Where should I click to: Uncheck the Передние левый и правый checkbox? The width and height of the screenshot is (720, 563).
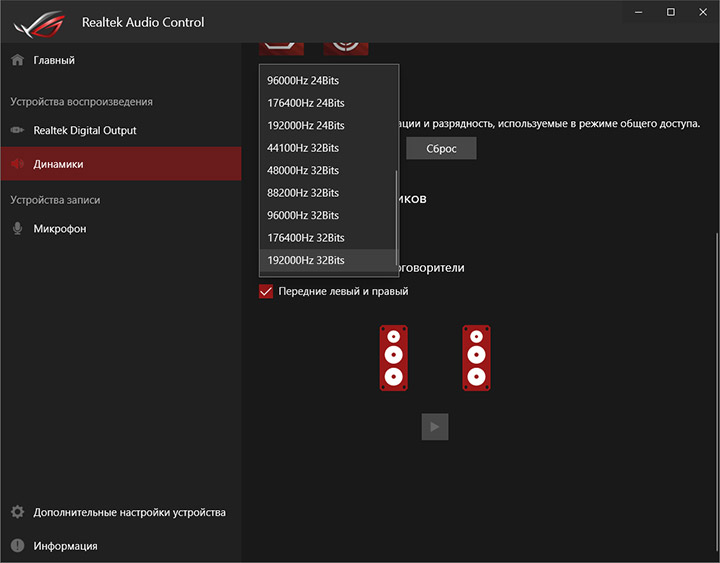click(266, 291)
